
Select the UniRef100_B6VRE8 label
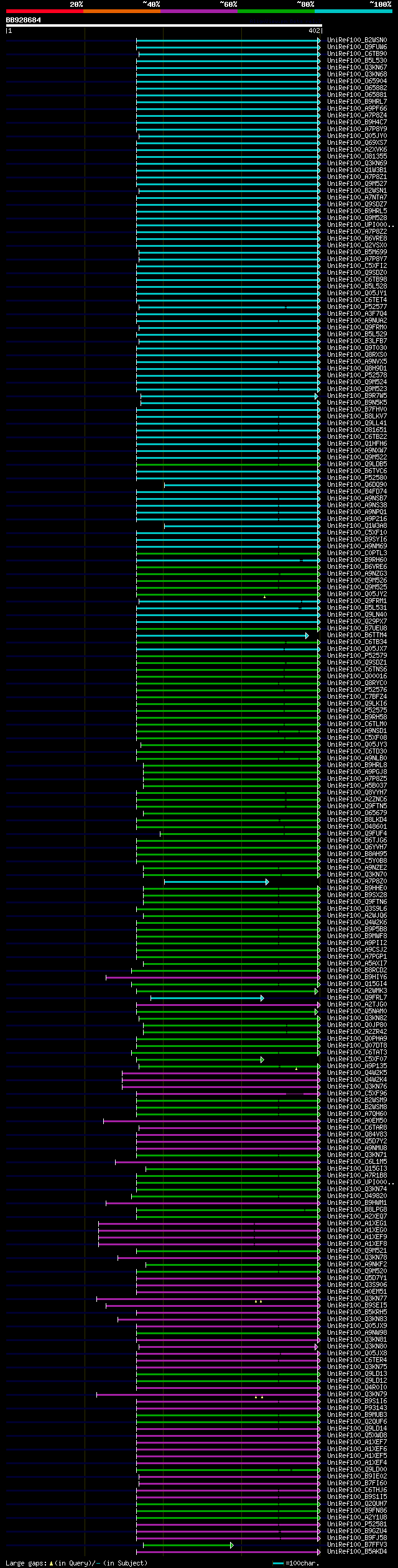(357, 239)
